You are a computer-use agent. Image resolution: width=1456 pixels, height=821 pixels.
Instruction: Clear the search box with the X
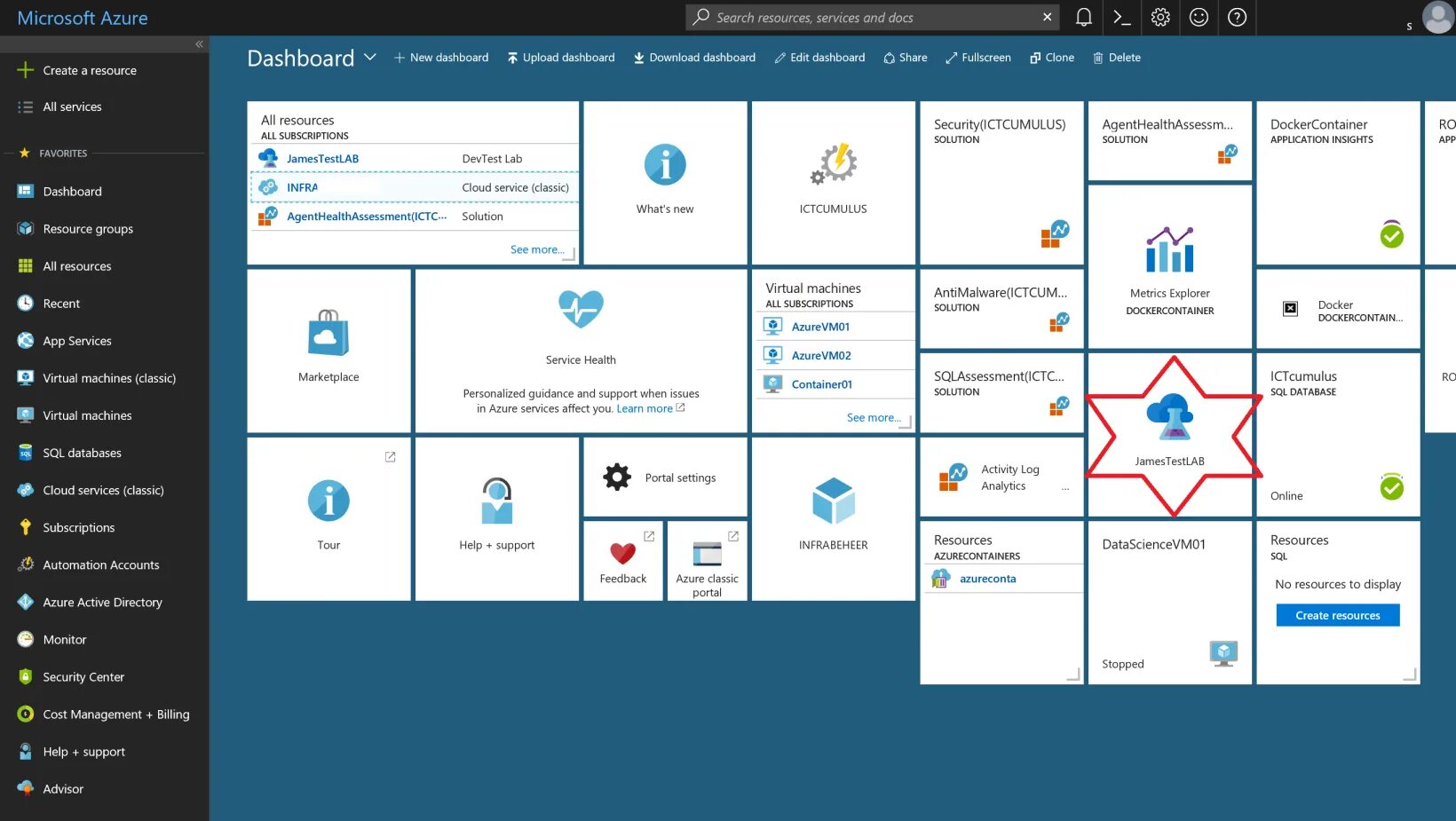[1048, 17]
